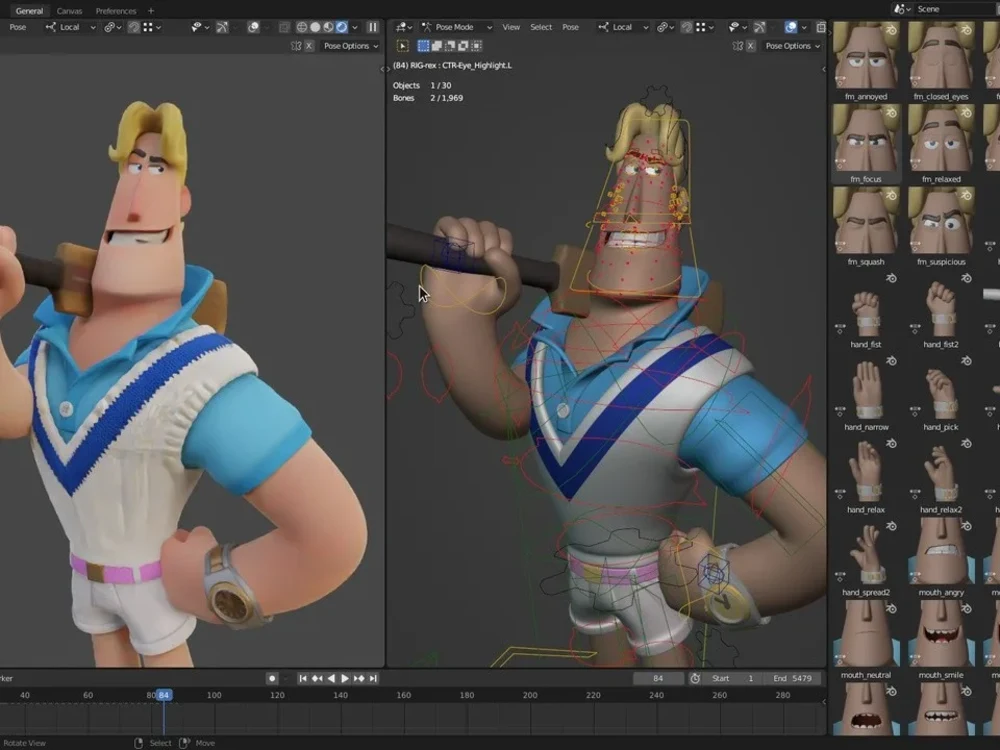
Task: Select rendered shading in left viewport
Action: click(x=342, y=27)
